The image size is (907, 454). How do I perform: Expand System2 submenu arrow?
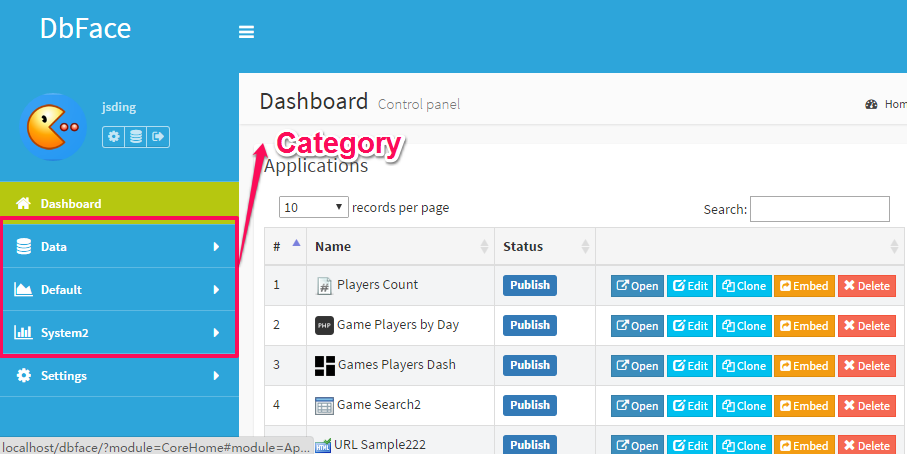click(216, 333)
